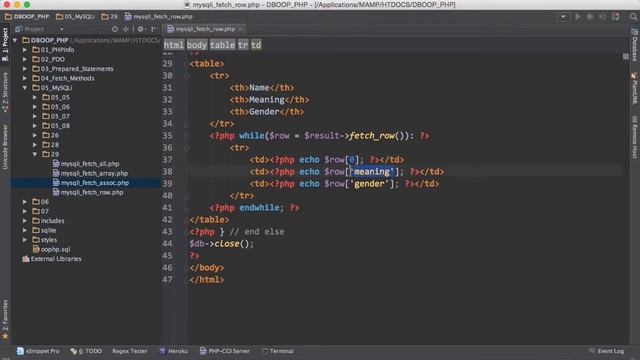Open the Search Everywhere magnifier icon
The width and height of the screenshot is (640, 360).
click(x=633, y=17)
